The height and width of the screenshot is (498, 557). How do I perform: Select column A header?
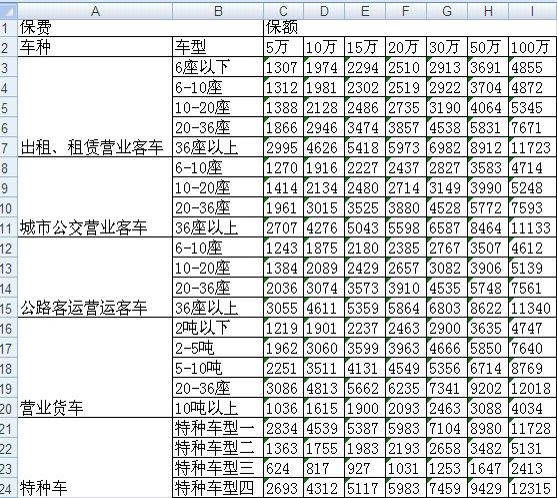[95, 11]
